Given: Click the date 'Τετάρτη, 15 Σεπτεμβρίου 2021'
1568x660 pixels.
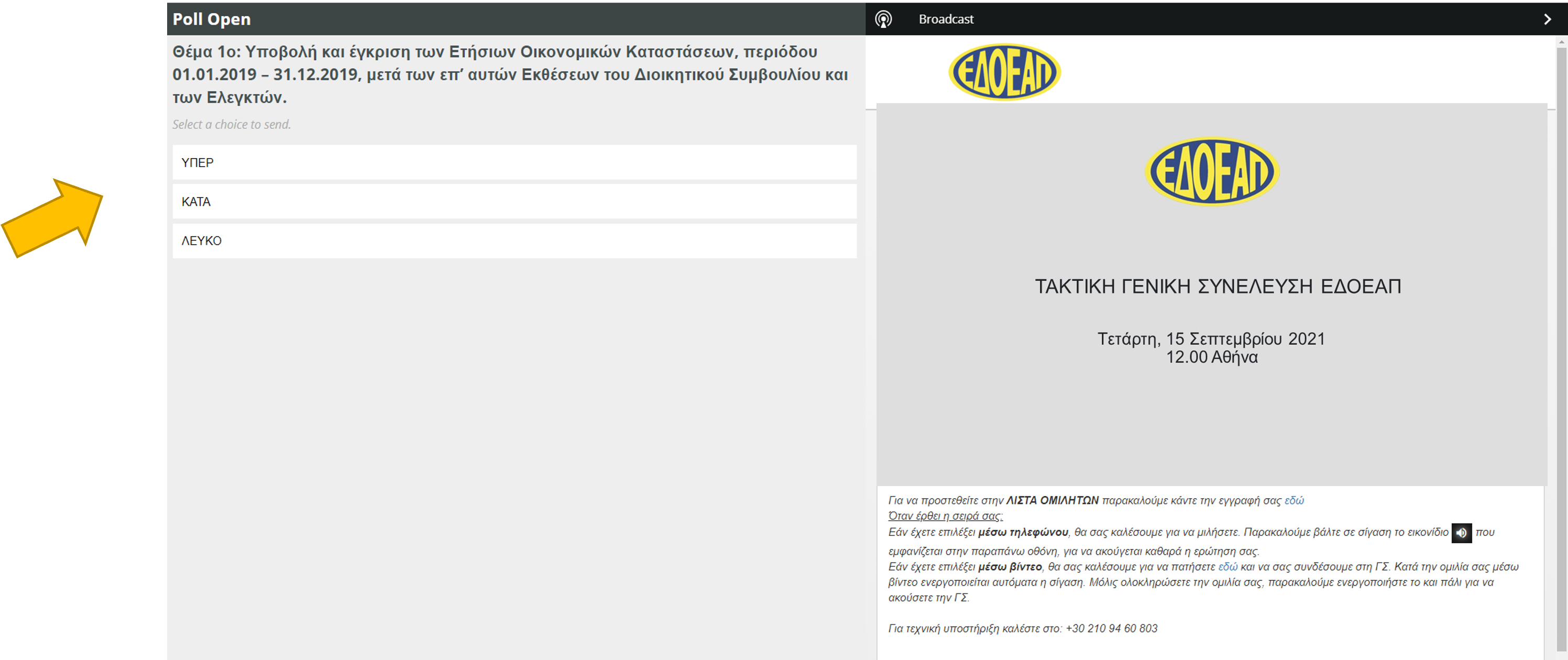Looking at the screenshot, I should pos(1211,338).
